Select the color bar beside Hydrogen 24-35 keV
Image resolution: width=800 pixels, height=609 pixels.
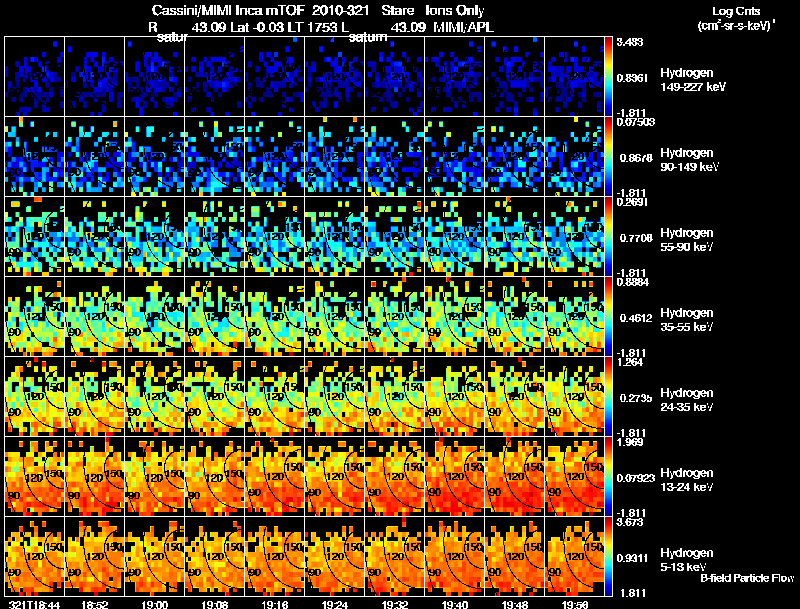click(x=608, y=396)
